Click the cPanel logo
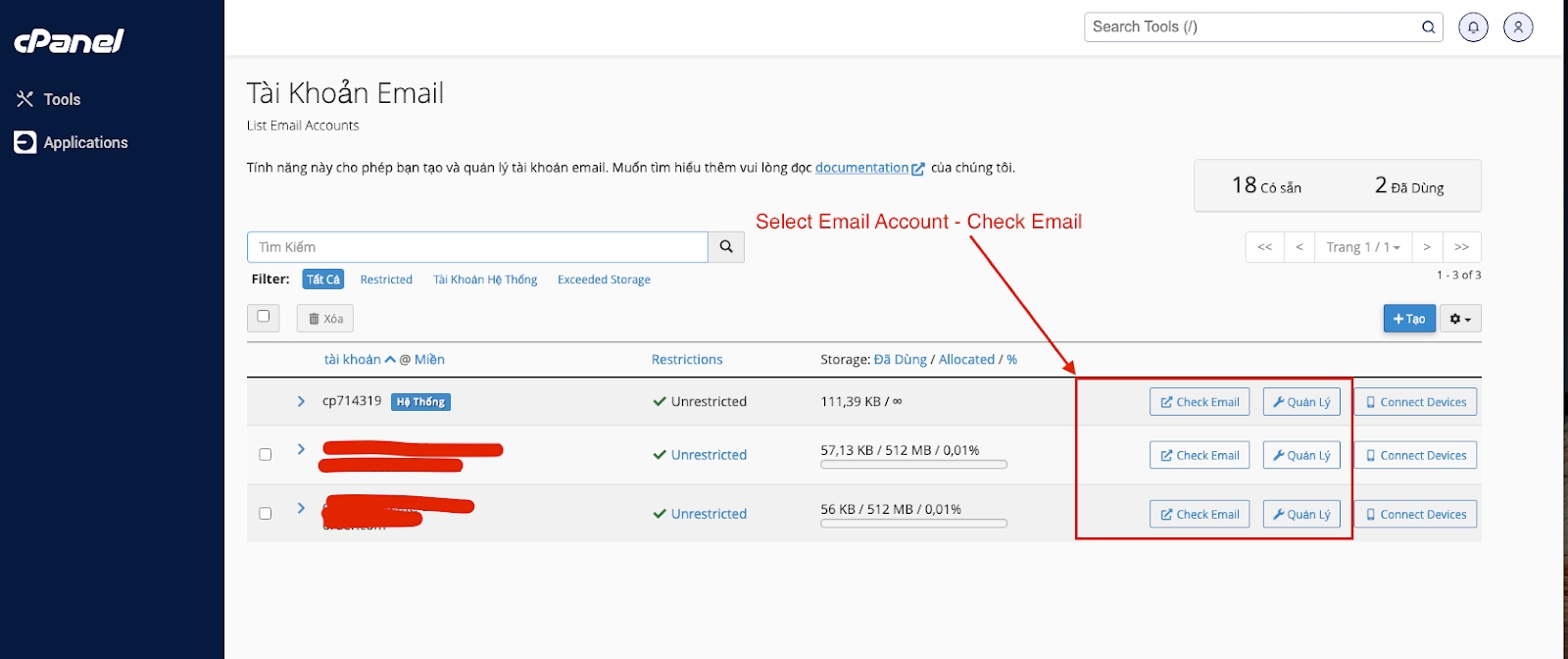Screen dimensions: 1568x659 (x=69, y=41)
